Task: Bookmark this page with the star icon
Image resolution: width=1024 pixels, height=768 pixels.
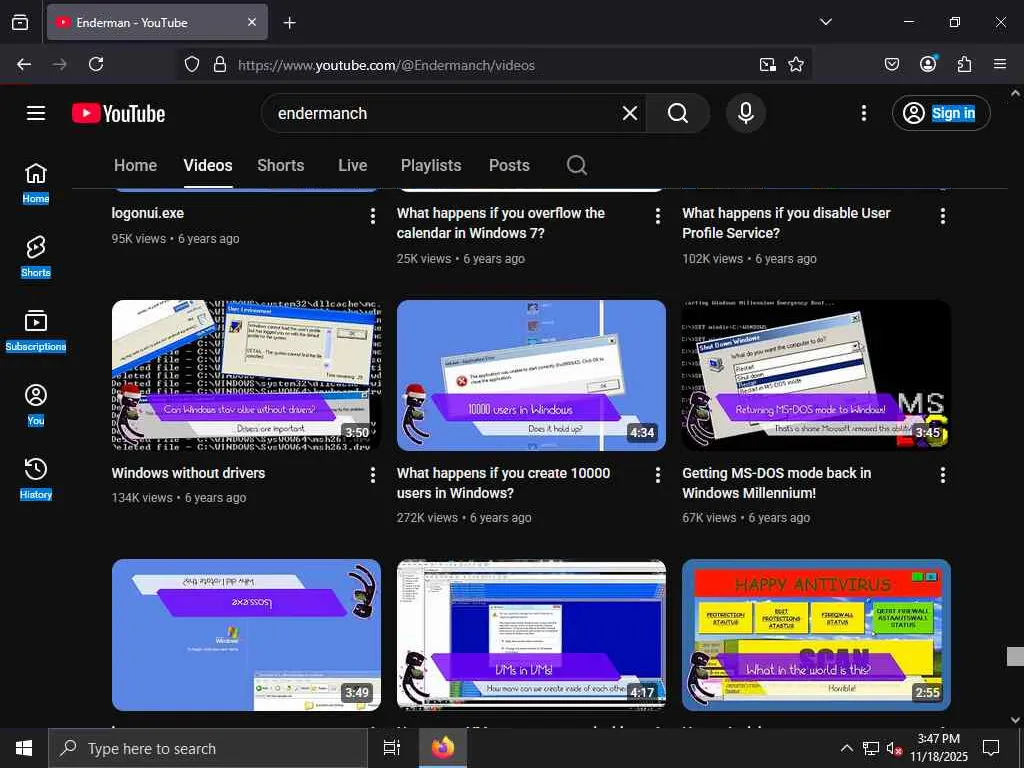Action: (795, 64)
